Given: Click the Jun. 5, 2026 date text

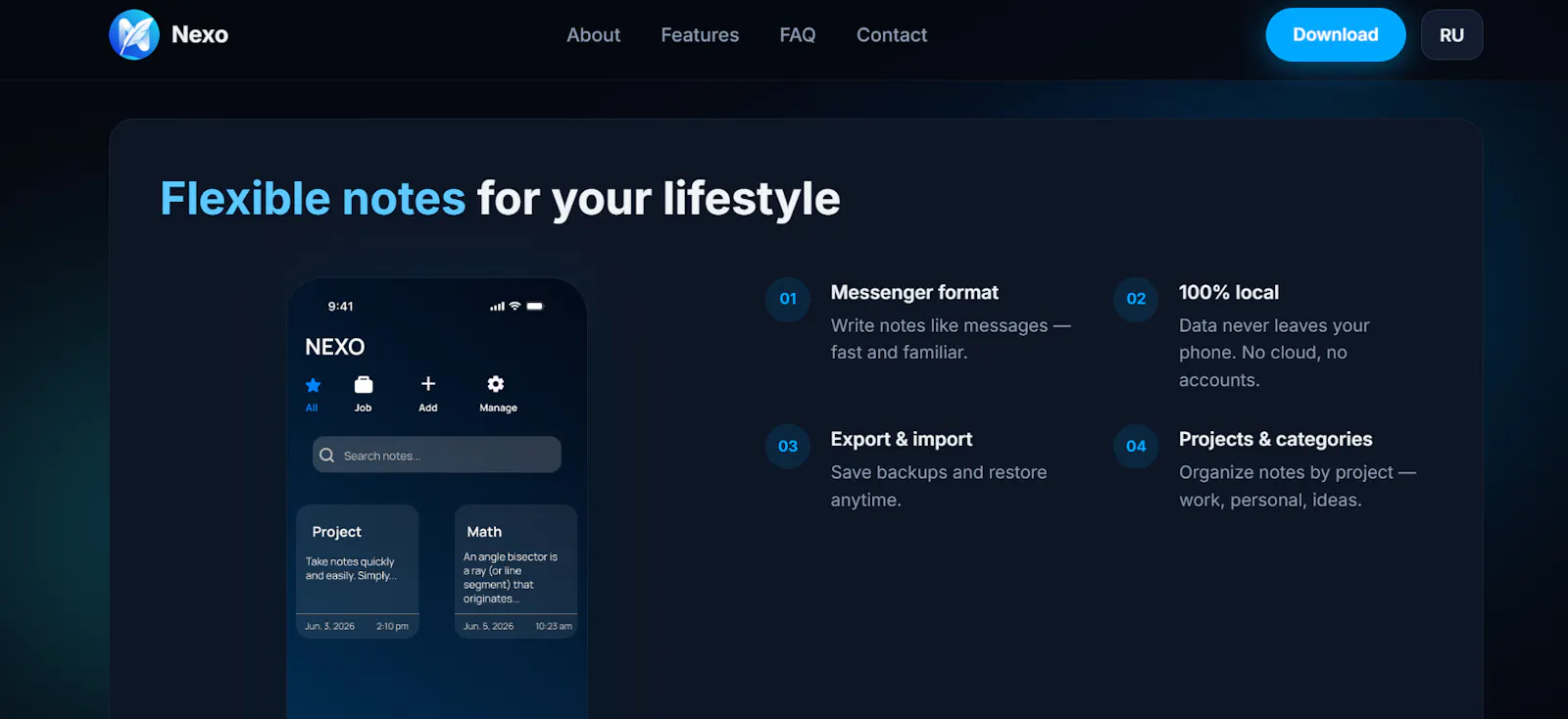Looking at the screenshot, I should pyautogui.click(x=488, y=626).
